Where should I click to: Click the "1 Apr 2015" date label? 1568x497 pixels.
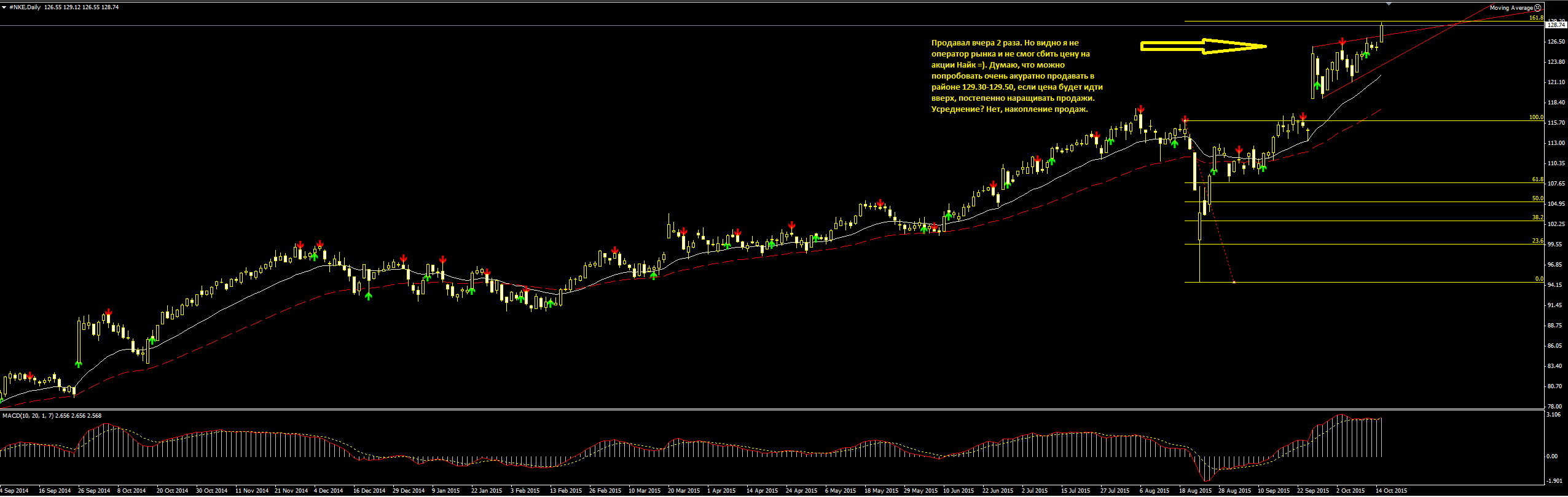[x=721, y=491]
